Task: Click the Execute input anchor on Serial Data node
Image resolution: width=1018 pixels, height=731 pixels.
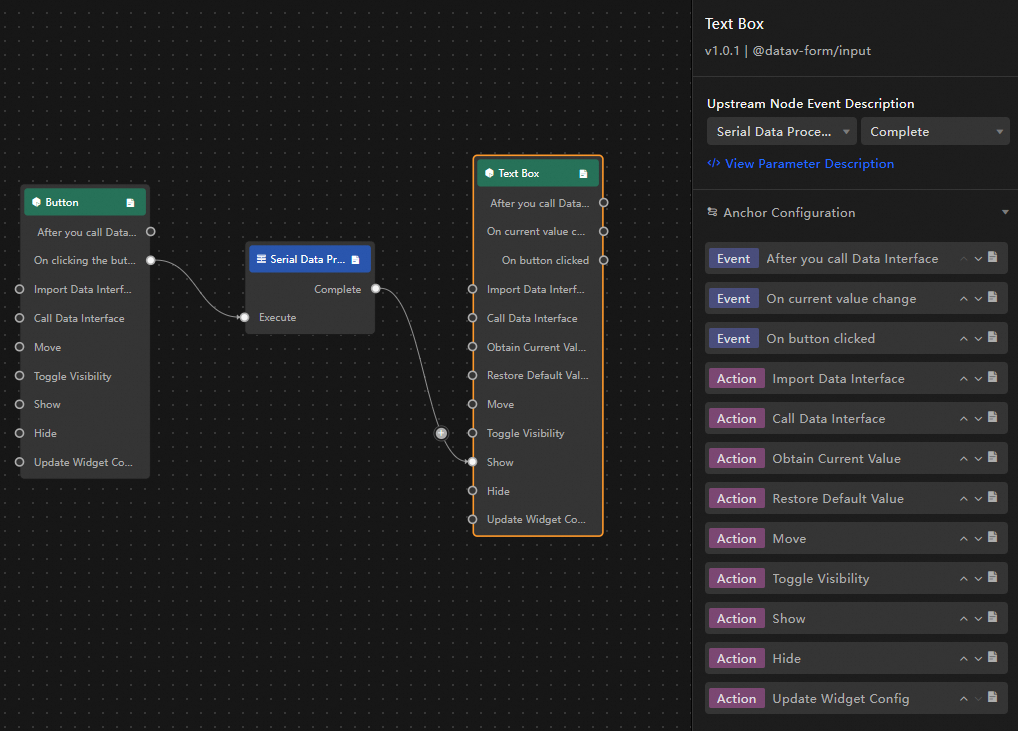Action: 244,317
